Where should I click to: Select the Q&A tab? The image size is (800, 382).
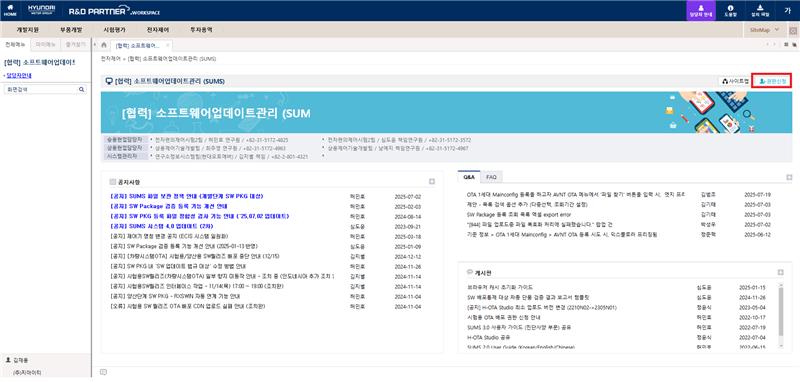[469, 177]
